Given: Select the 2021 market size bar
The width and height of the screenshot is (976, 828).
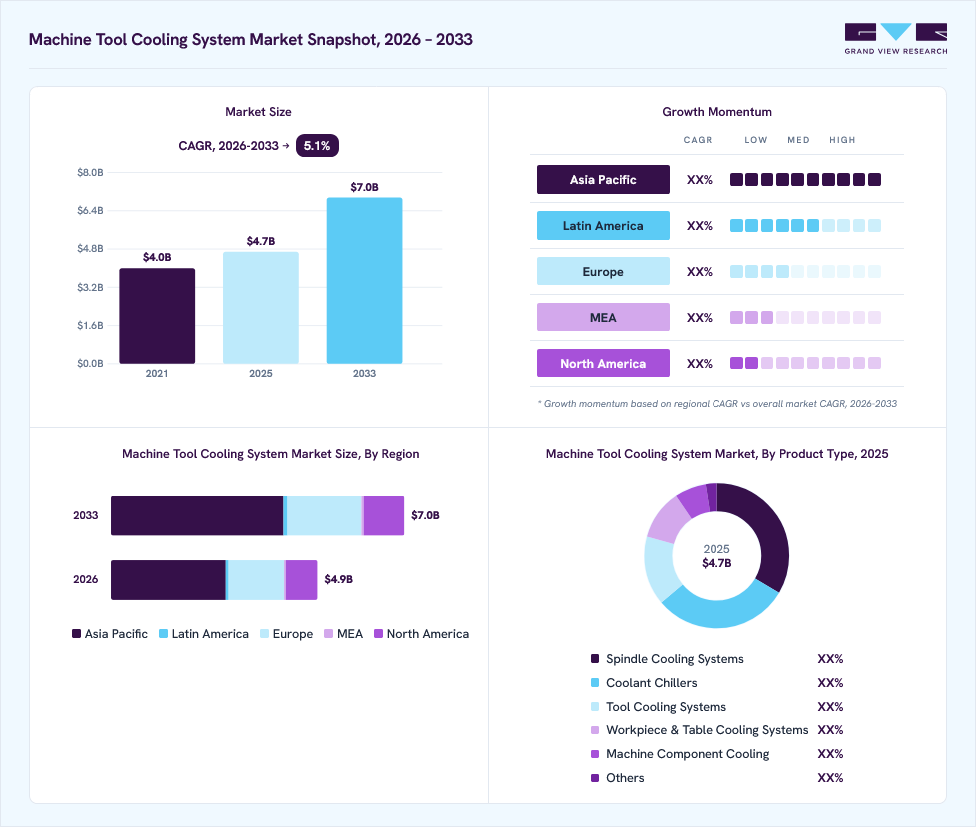Looking at the screenshot, I should point(157,316).
